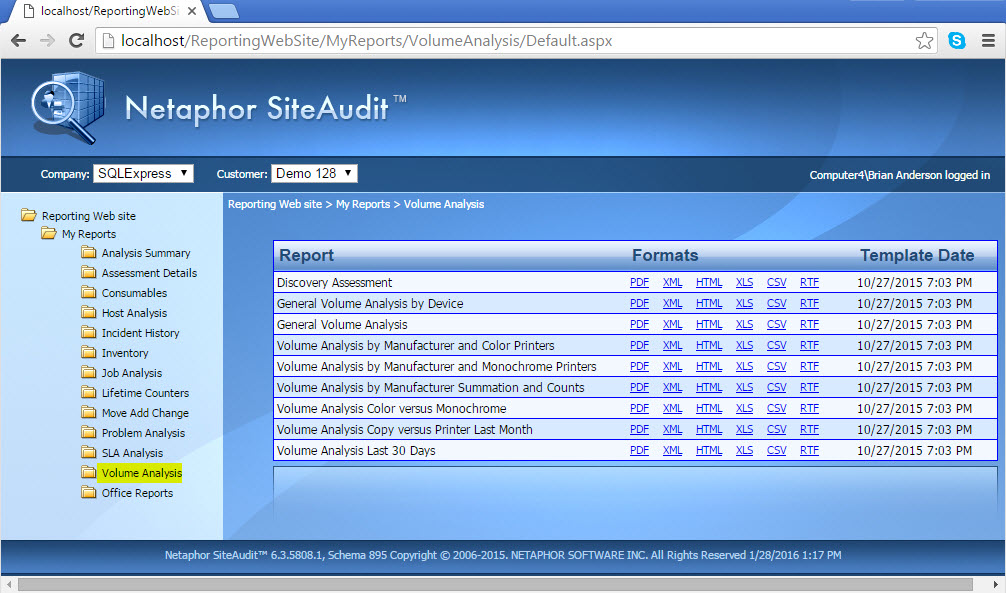Screen dimensions: 1006x593
Task: Click the browser forward arrow
Action: coord(47,40)
